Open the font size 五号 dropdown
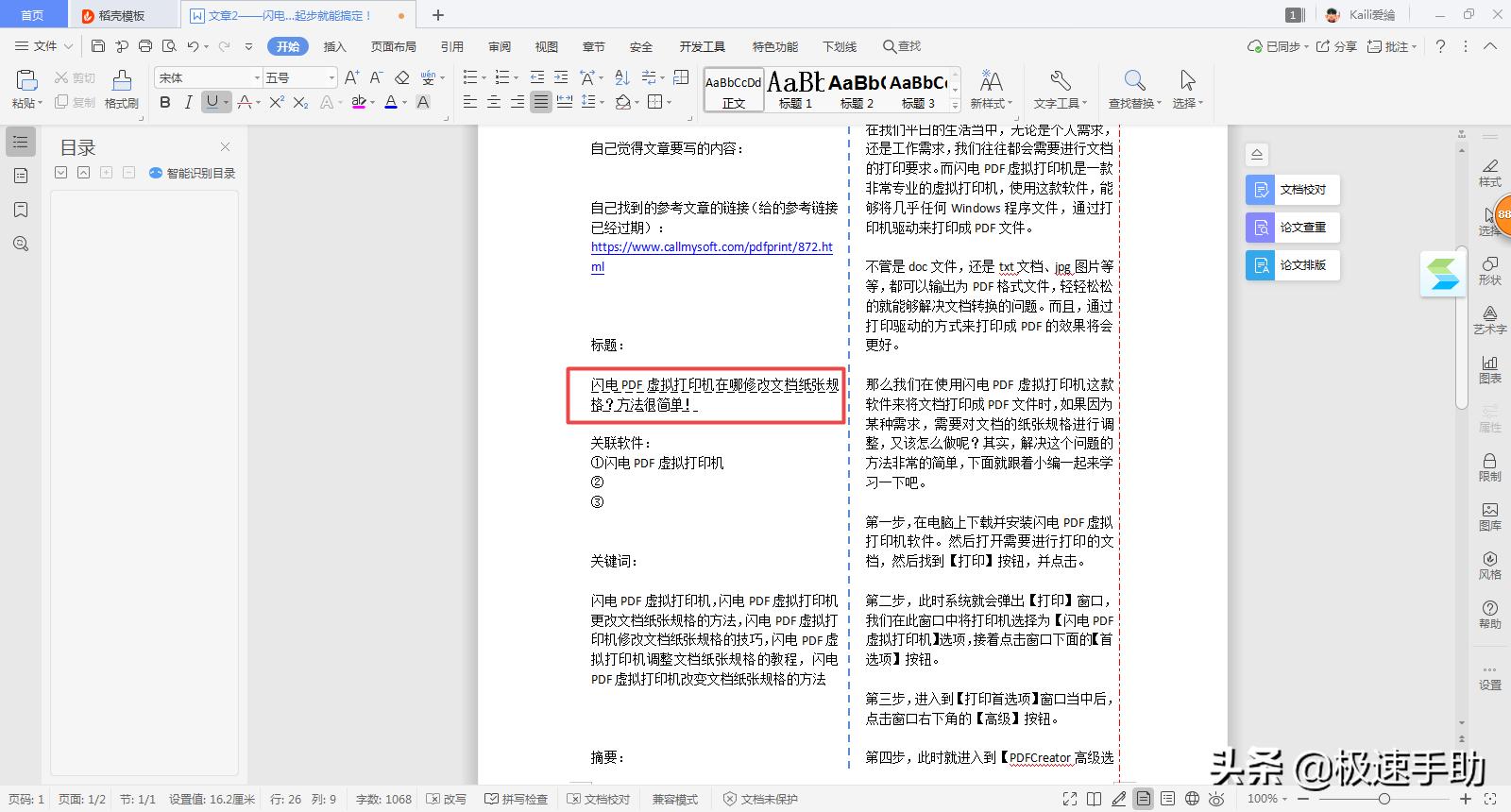 pos(331,77)
